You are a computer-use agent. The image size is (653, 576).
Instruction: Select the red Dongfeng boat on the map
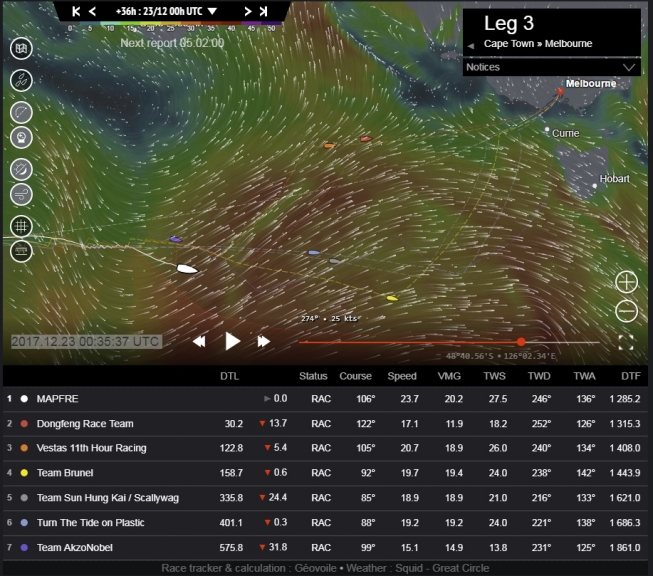pyautogui.click(x=366, y=139)
